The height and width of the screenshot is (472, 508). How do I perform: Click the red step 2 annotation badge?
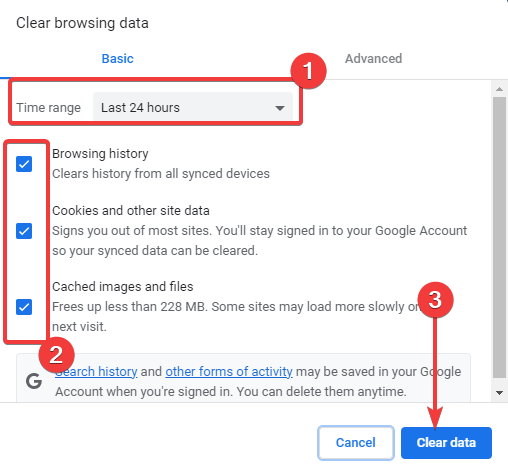pos(56,355)
